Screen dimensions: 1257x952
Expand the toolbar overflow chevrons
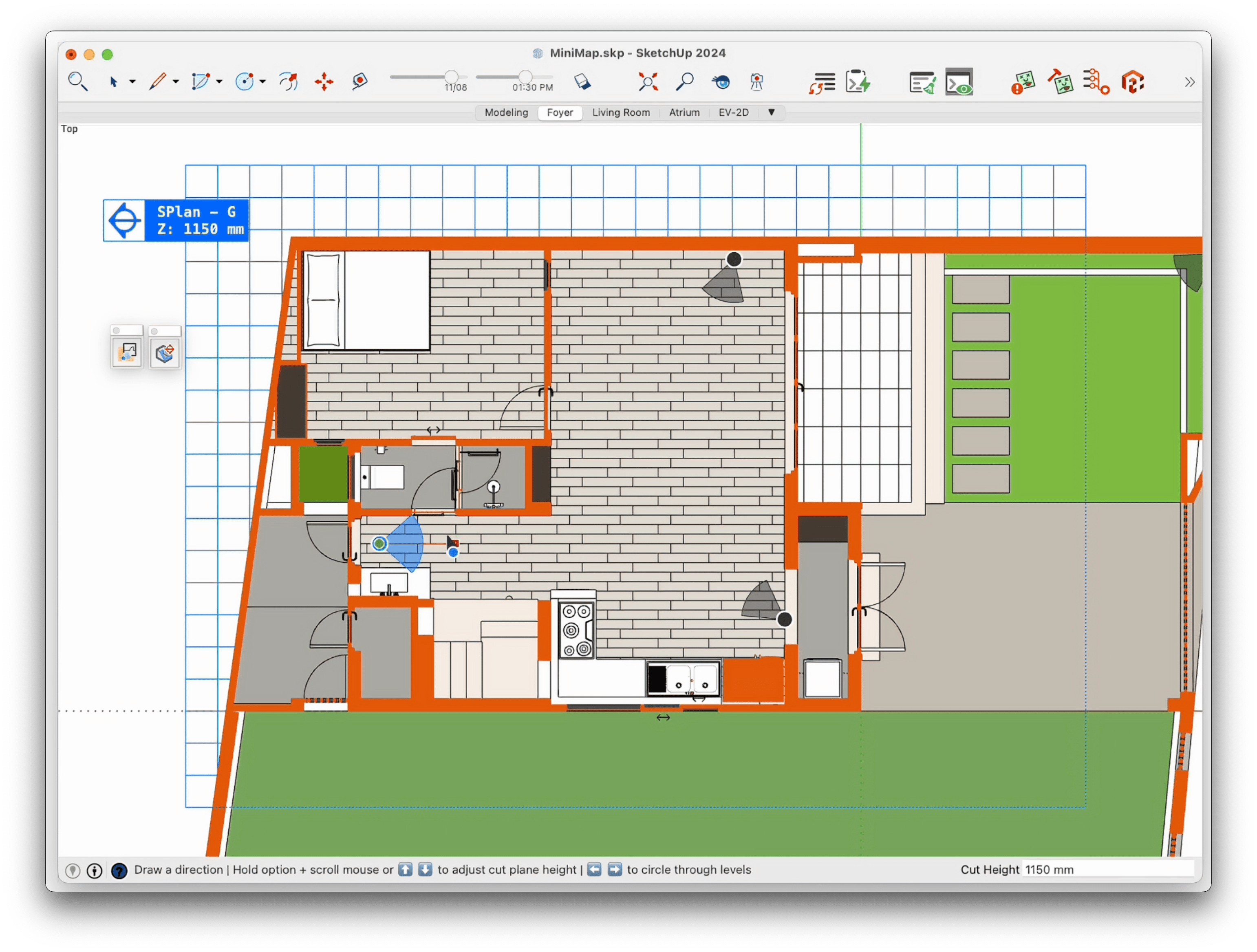(x=1189, y=82)
